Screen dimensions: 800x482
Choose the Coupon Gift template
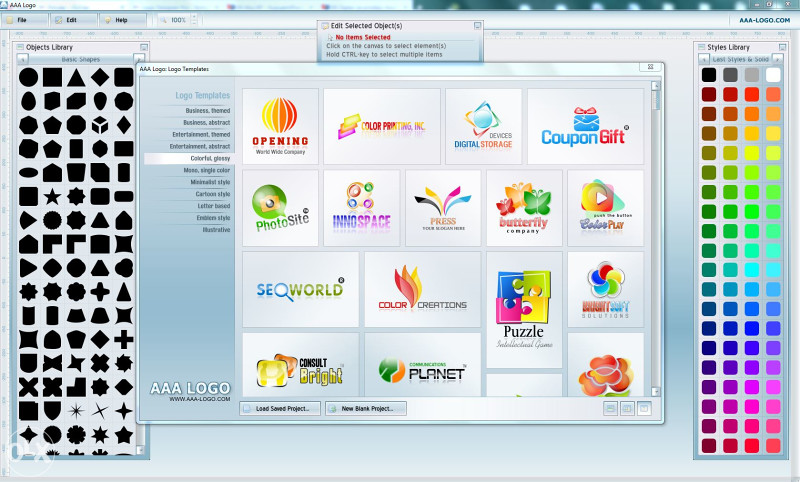click(585, 126)
